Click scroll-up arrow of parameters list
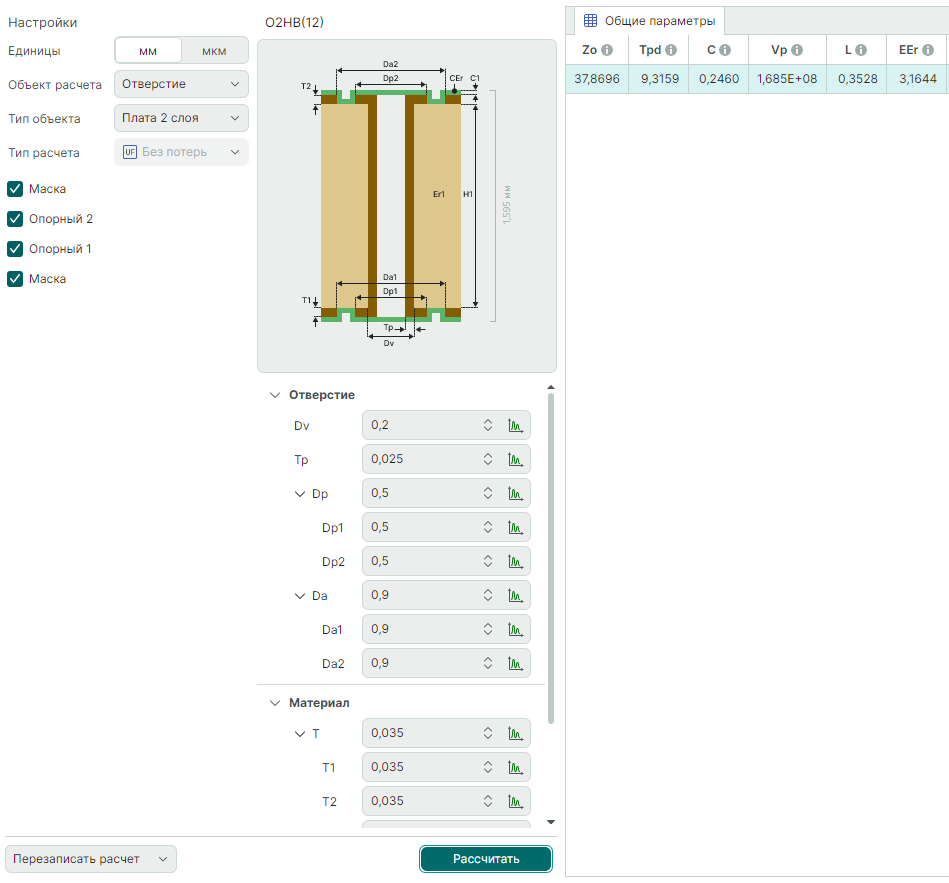Screen dimensions: 949x883 [x=551, y=387]
